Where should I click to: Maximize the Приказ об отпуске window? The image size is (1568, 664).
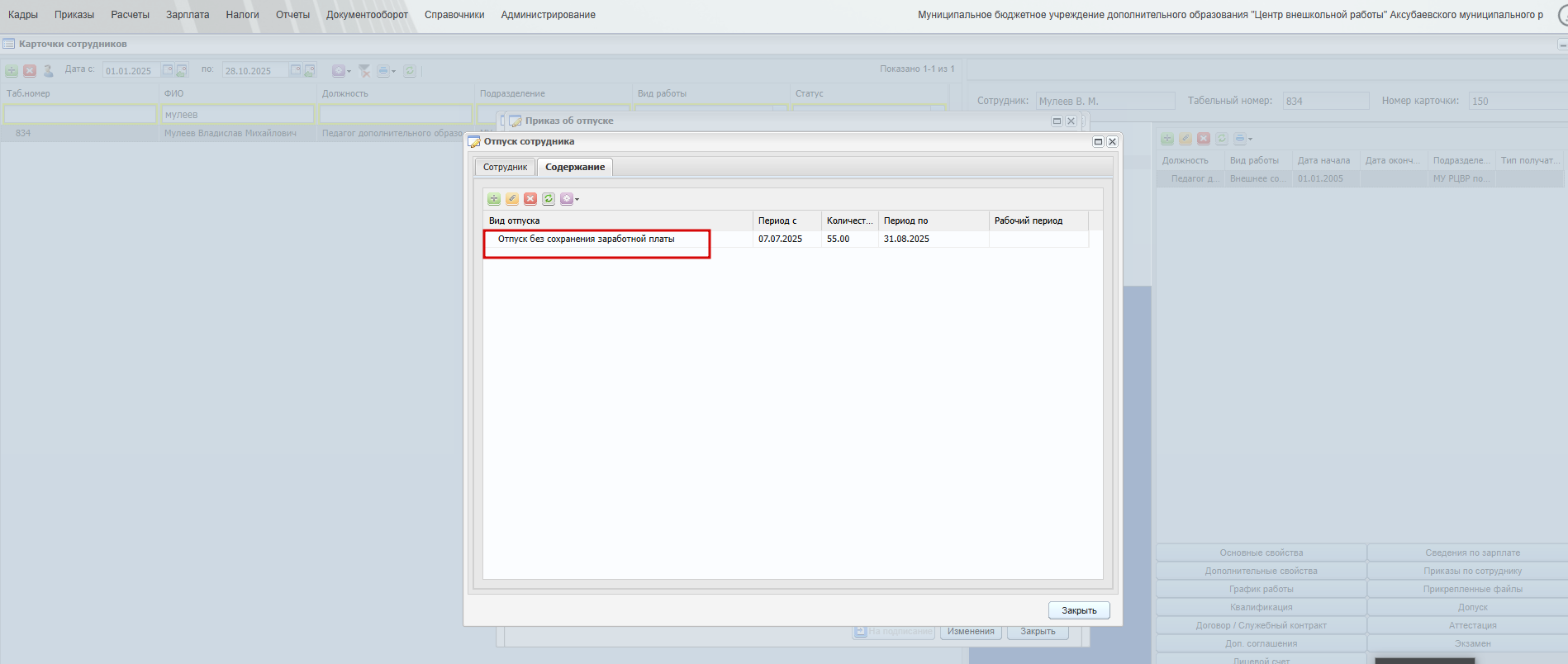point(1057,121)
